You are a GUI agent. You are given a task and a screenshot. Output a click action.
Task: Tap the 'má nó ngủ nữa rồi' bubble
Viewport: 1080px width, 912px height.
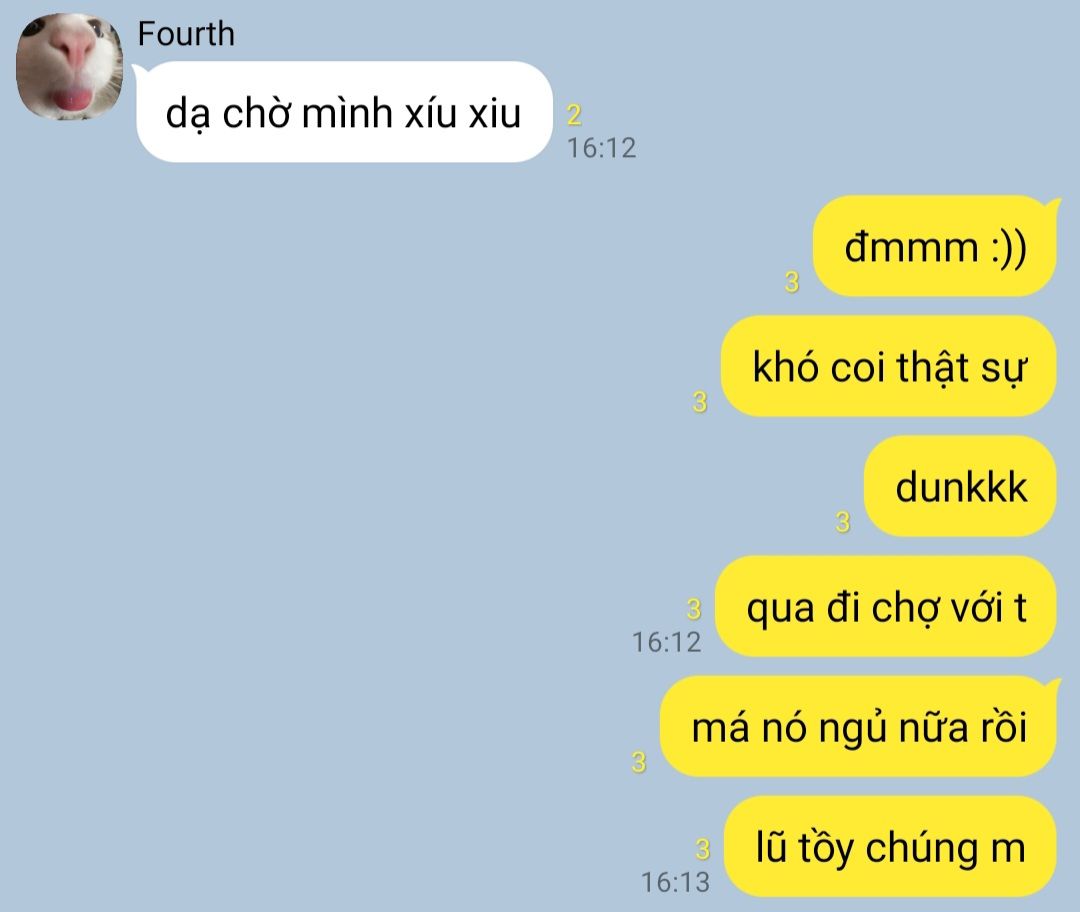coord(858,727)
